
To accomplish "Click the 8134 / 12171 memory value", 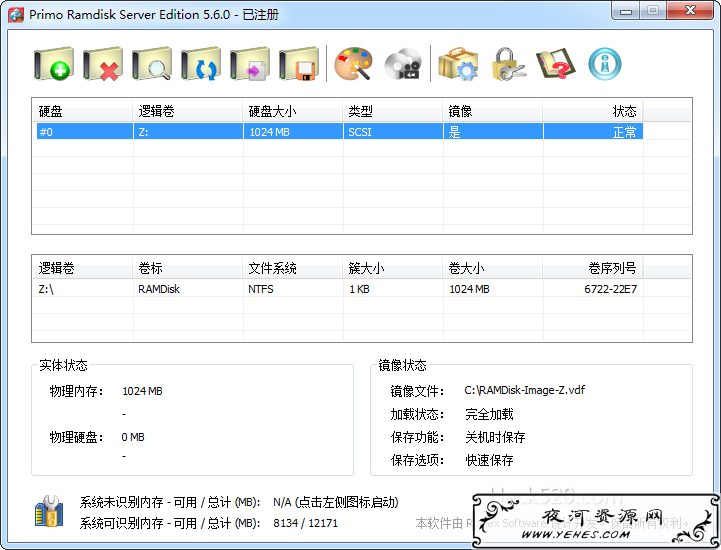I will click(305, 523).
